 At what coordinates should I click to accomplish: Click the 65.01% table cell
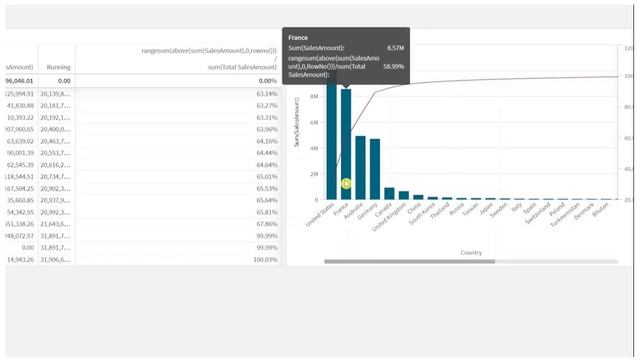coord(267,177)
